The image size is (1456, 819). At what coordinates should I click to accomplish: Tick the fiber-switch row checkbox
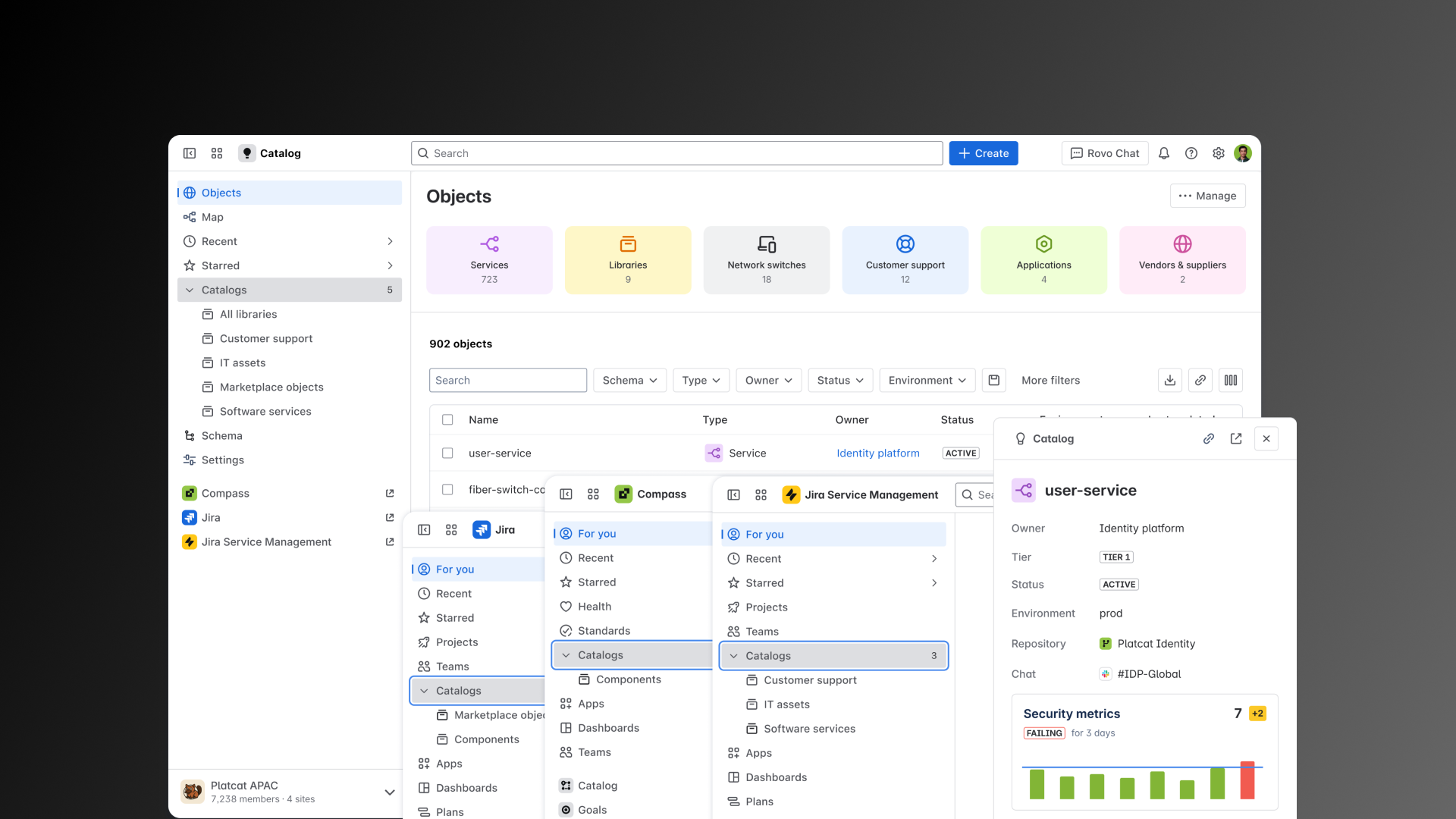pos(447,490)
